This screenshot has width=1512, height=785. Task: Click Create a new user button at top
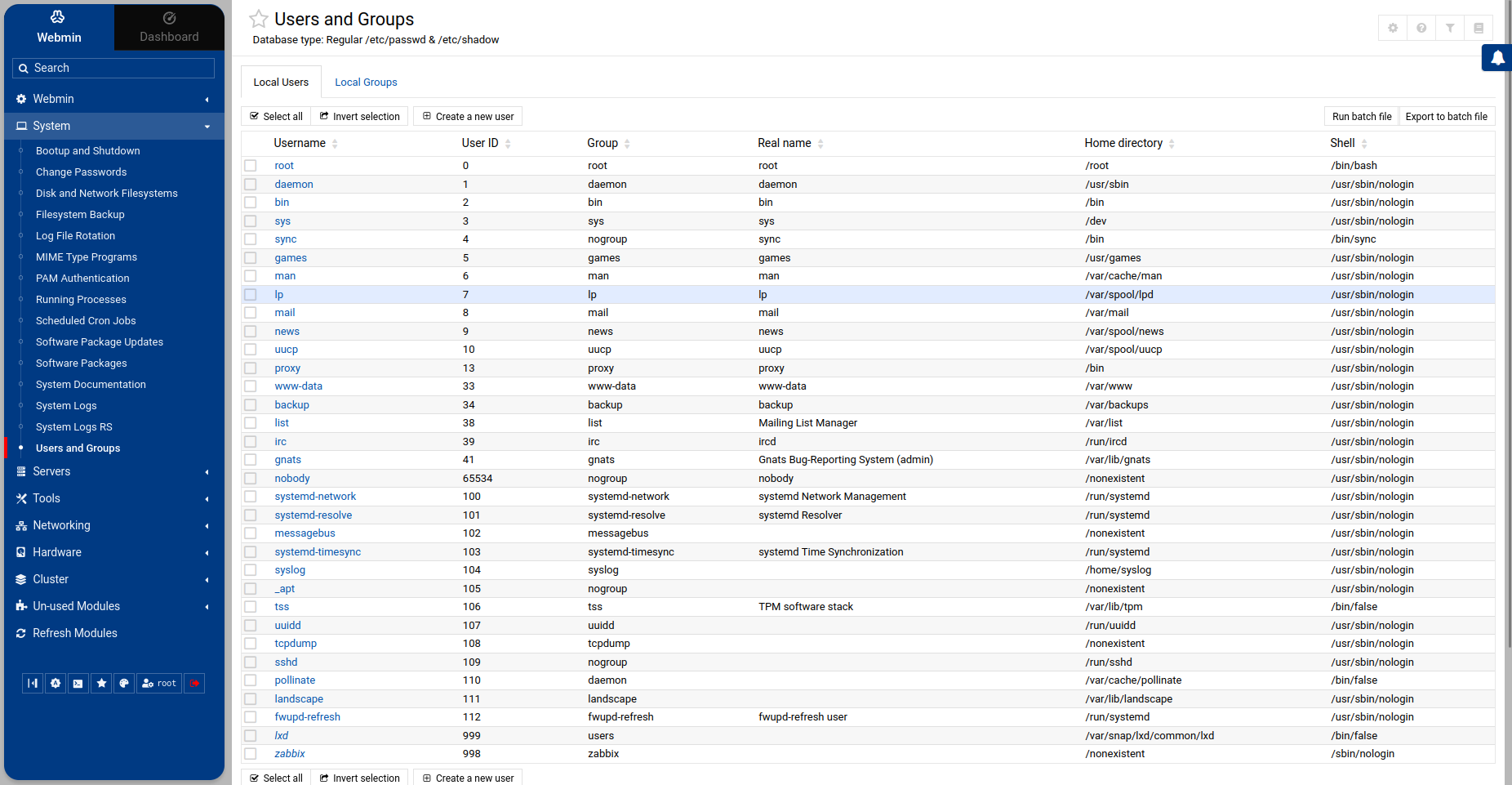[x=468, y=117]
